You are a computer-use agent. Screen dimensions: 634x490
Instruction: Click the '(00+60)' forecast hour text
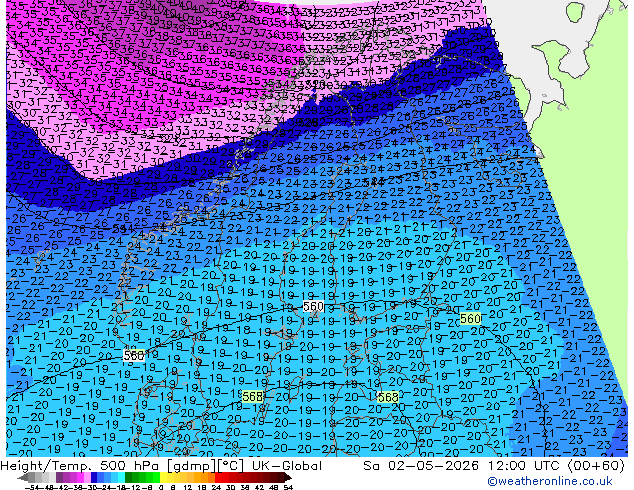[596, 466]
